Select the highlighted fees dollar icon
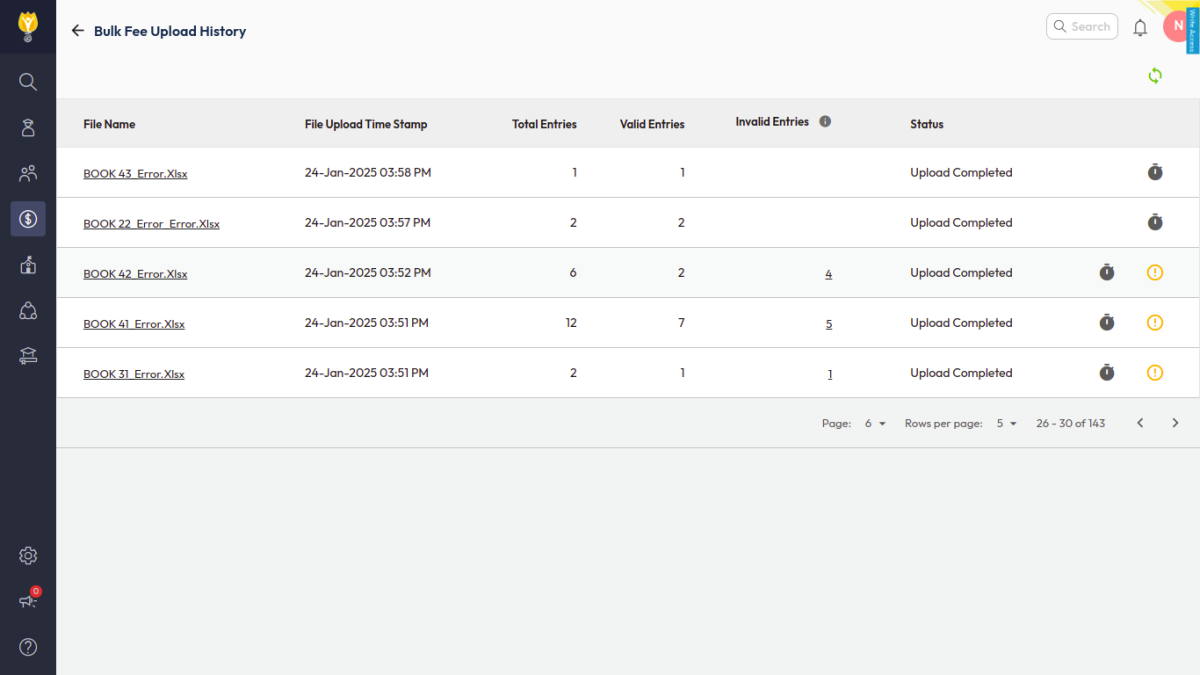1200x675 pixels. [x=28, y=218]
